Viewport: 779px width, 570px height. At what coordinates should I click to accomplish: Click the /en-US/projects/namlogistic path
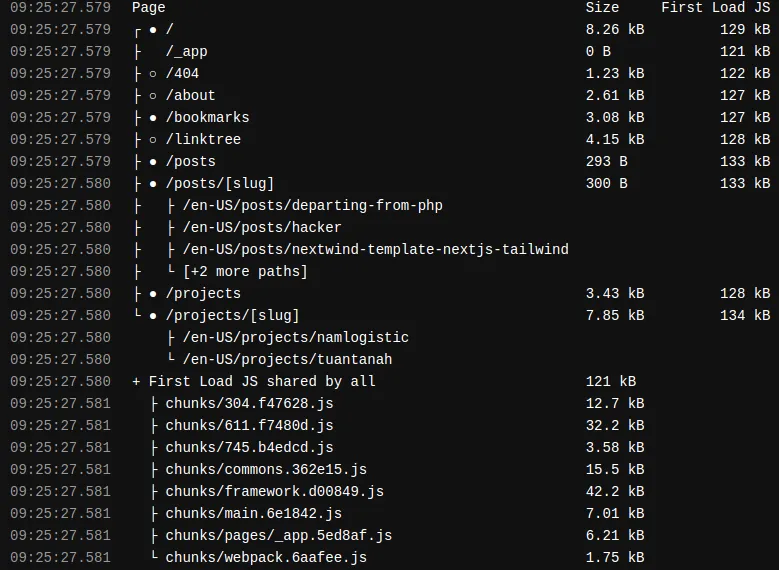(x=295, y=338)
